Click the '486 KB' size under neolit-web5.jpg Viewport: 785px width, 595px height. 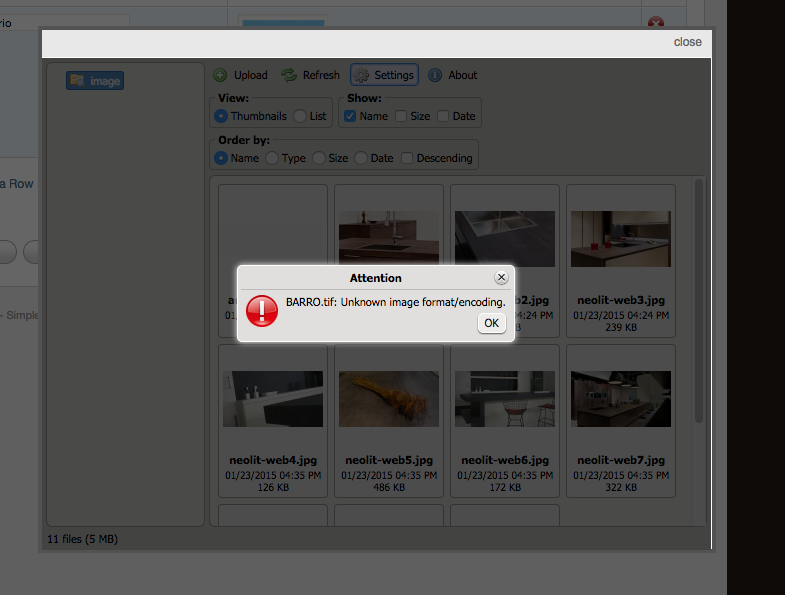[x=389, y=487]
